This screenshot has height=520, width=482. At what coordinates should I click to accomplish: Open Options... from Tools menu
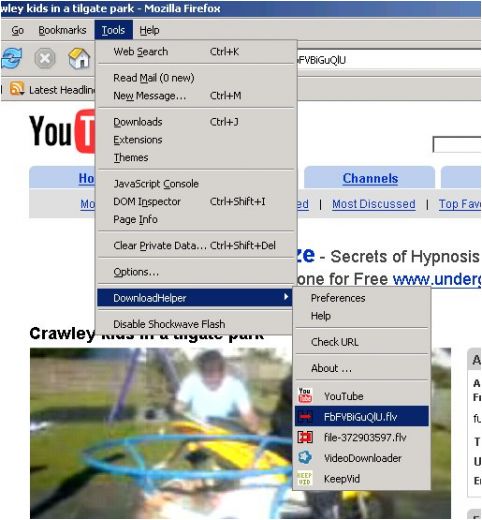pos(196,272)
